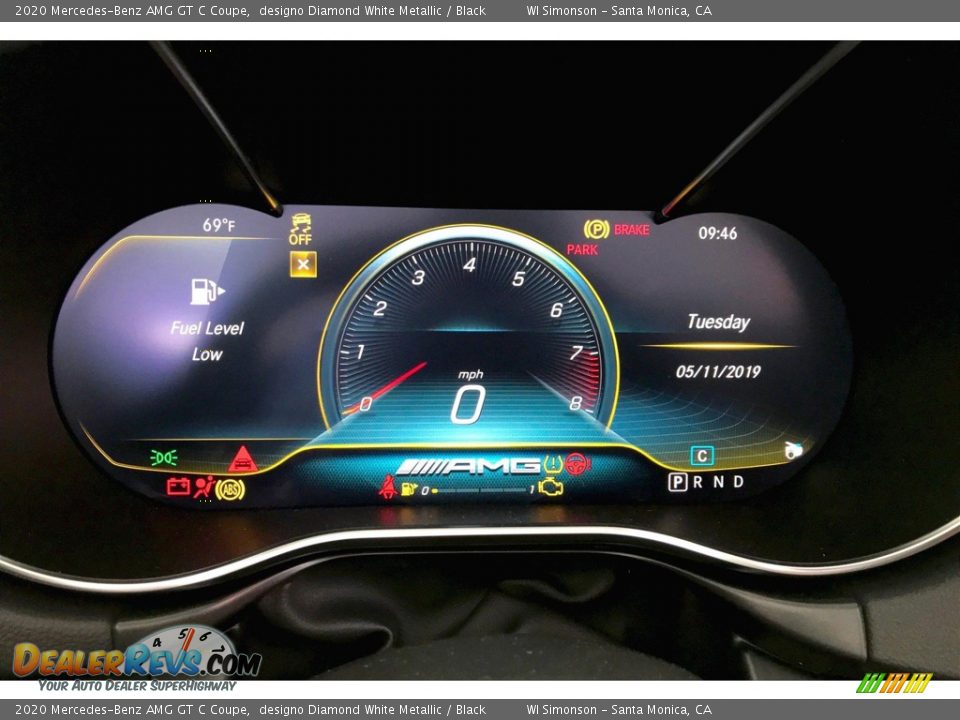Image resolution: width=960 pixels, height=720 pixels.
Task: Click the red battery warning icon
Action: (x=178, y=487)
